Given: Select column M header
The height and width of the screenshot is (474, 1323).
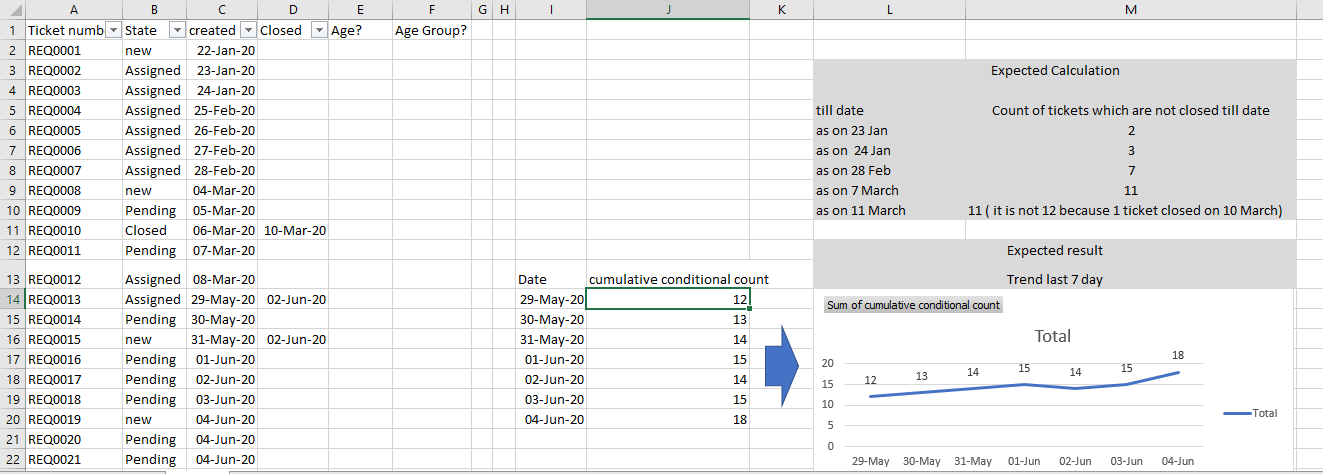Looking at the screenshot, I should coord(1130,9).
